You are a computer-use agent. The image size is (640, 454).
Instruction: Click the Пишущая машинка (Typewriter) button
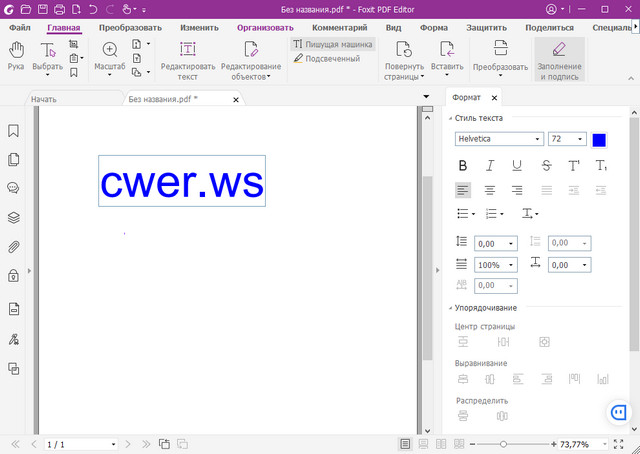tap(333, 44)
